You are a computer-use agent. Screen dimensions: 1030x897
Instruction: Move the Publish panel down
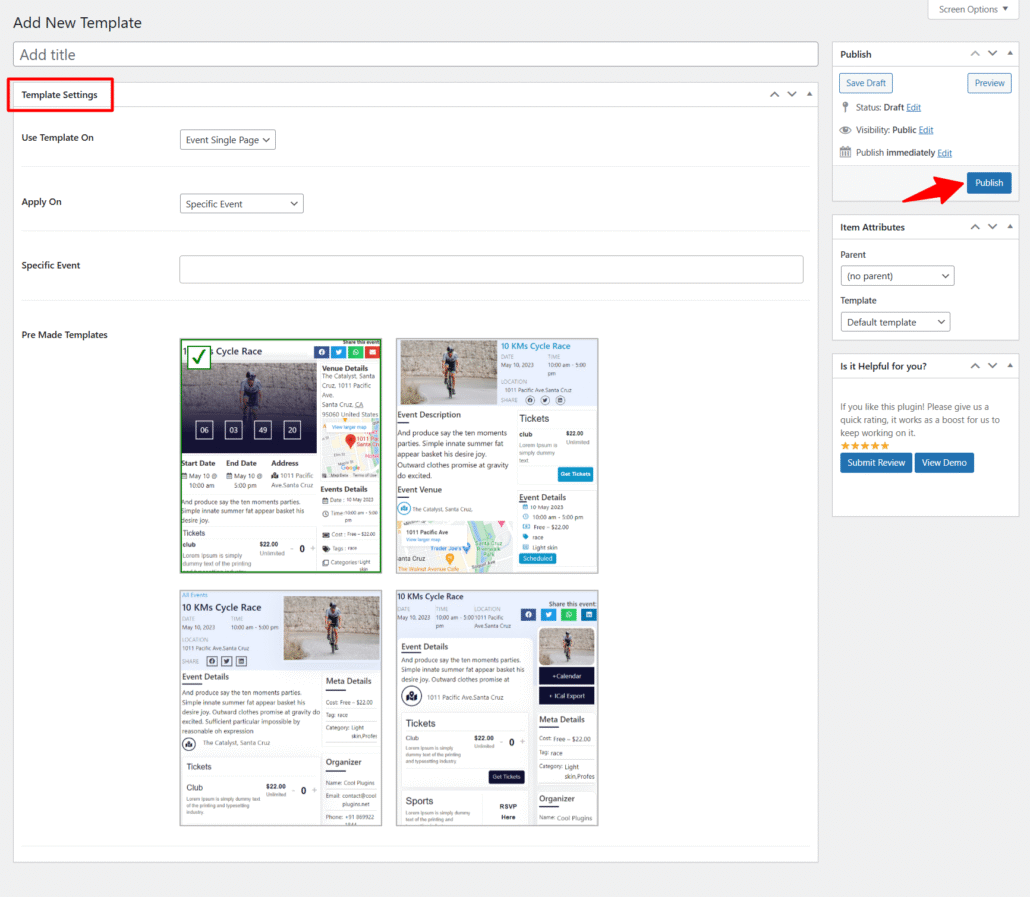tap(993, 54)
